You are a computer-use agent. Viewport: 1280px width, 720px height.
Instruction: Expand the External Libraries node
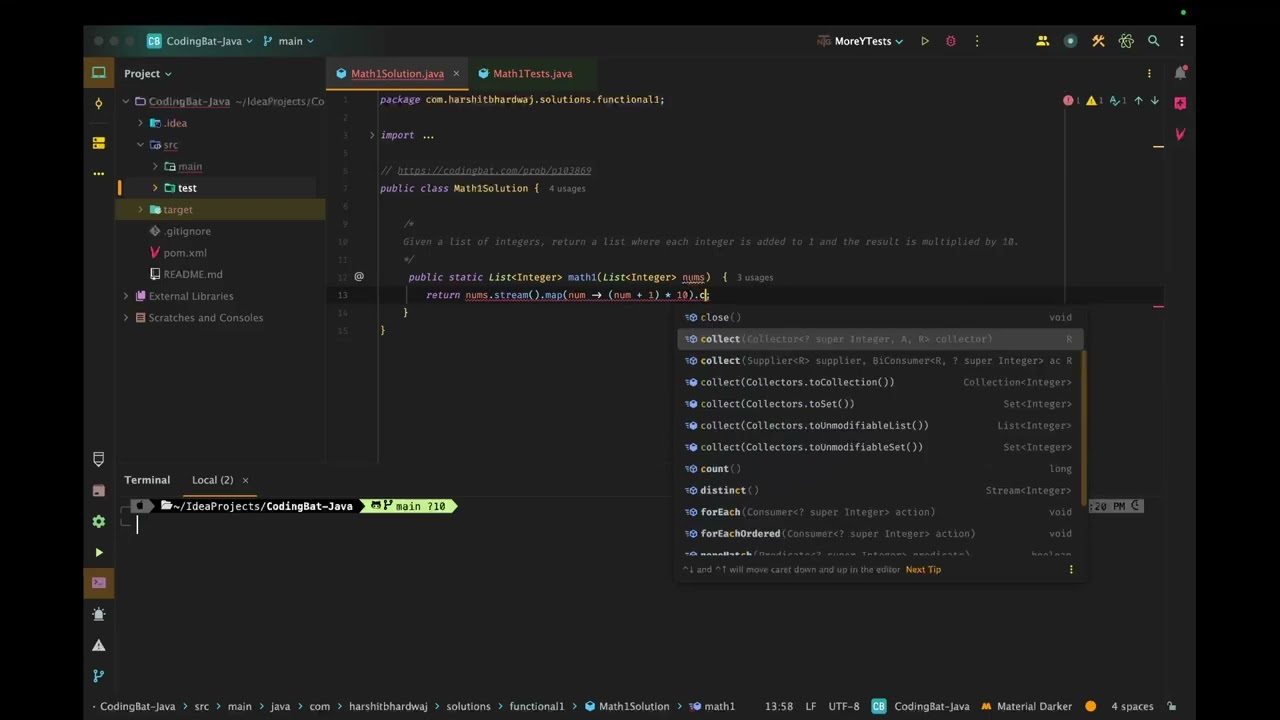coord(126,296)
